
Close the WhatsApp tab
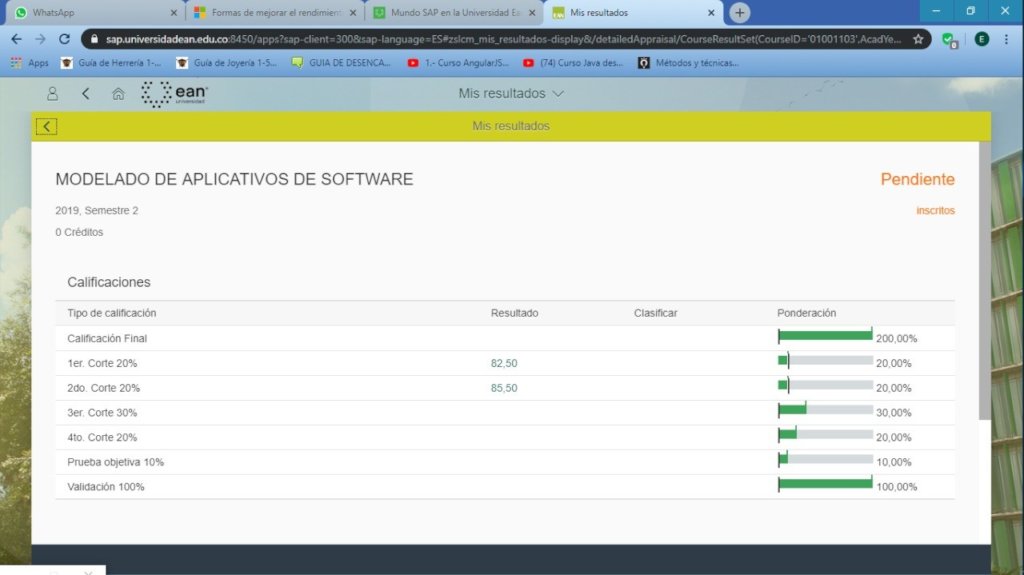point(174,12)
